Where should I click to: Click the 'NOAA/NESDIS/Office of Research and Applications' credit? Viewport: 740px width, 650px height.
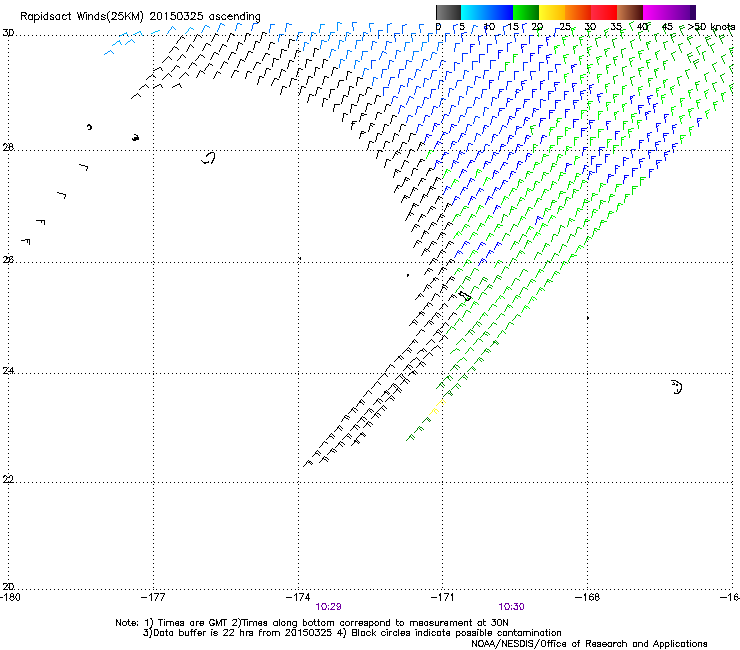click(589, 644)
